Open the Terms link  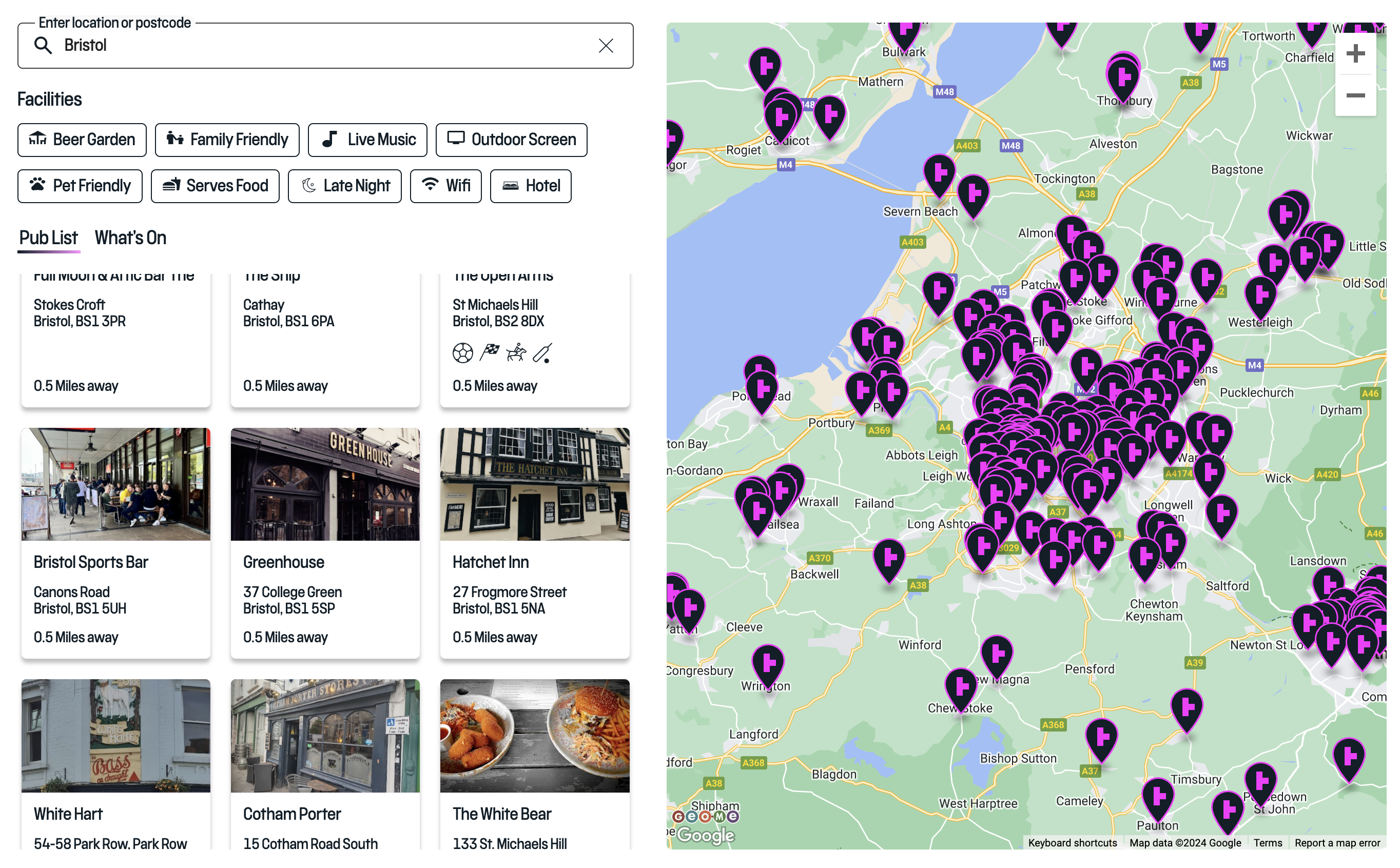click(x=1269, y=843)
